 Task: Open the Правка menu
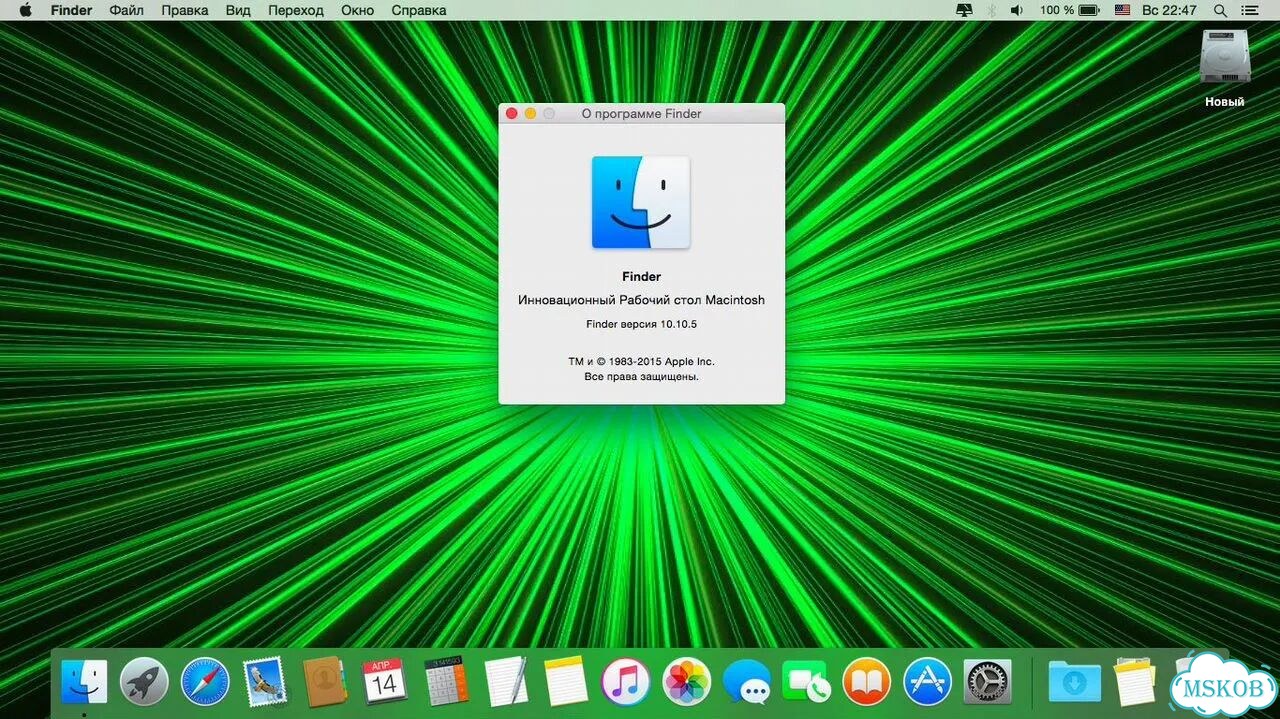pos(185,10)
